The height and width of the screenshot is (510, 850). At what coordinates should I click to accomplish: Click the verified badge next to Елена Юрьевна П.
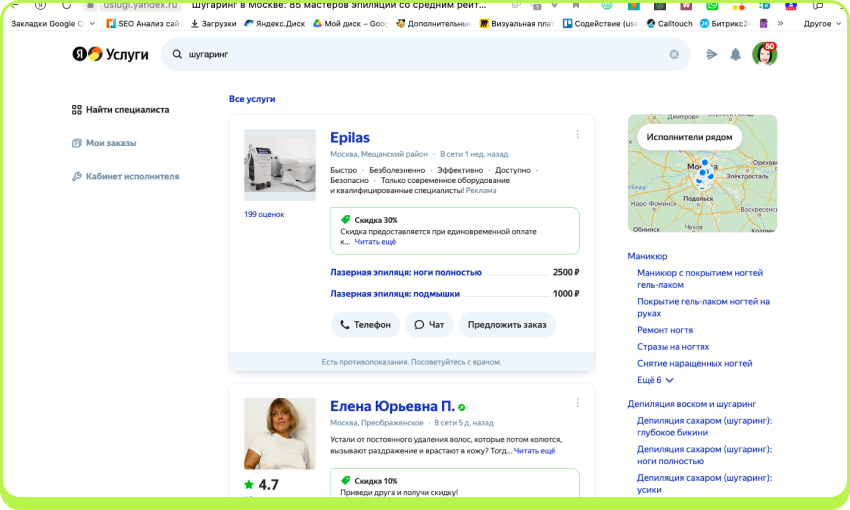tap(461, 407)
